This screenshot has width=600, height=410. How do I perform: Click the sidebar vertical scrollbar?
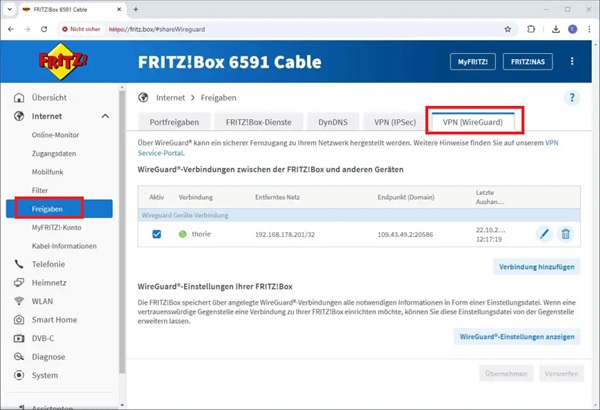(x=122, y=232)
